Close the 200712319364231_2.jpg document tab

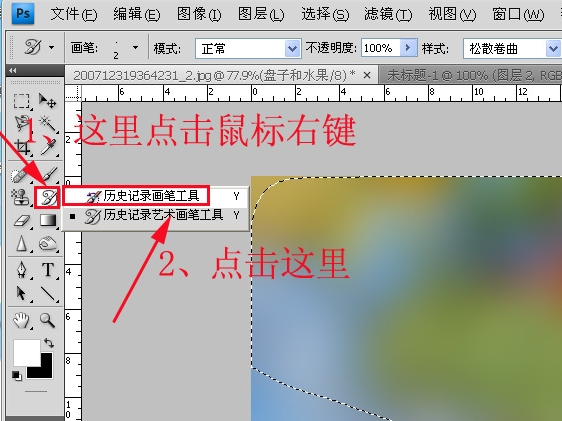tap(367, 75)
